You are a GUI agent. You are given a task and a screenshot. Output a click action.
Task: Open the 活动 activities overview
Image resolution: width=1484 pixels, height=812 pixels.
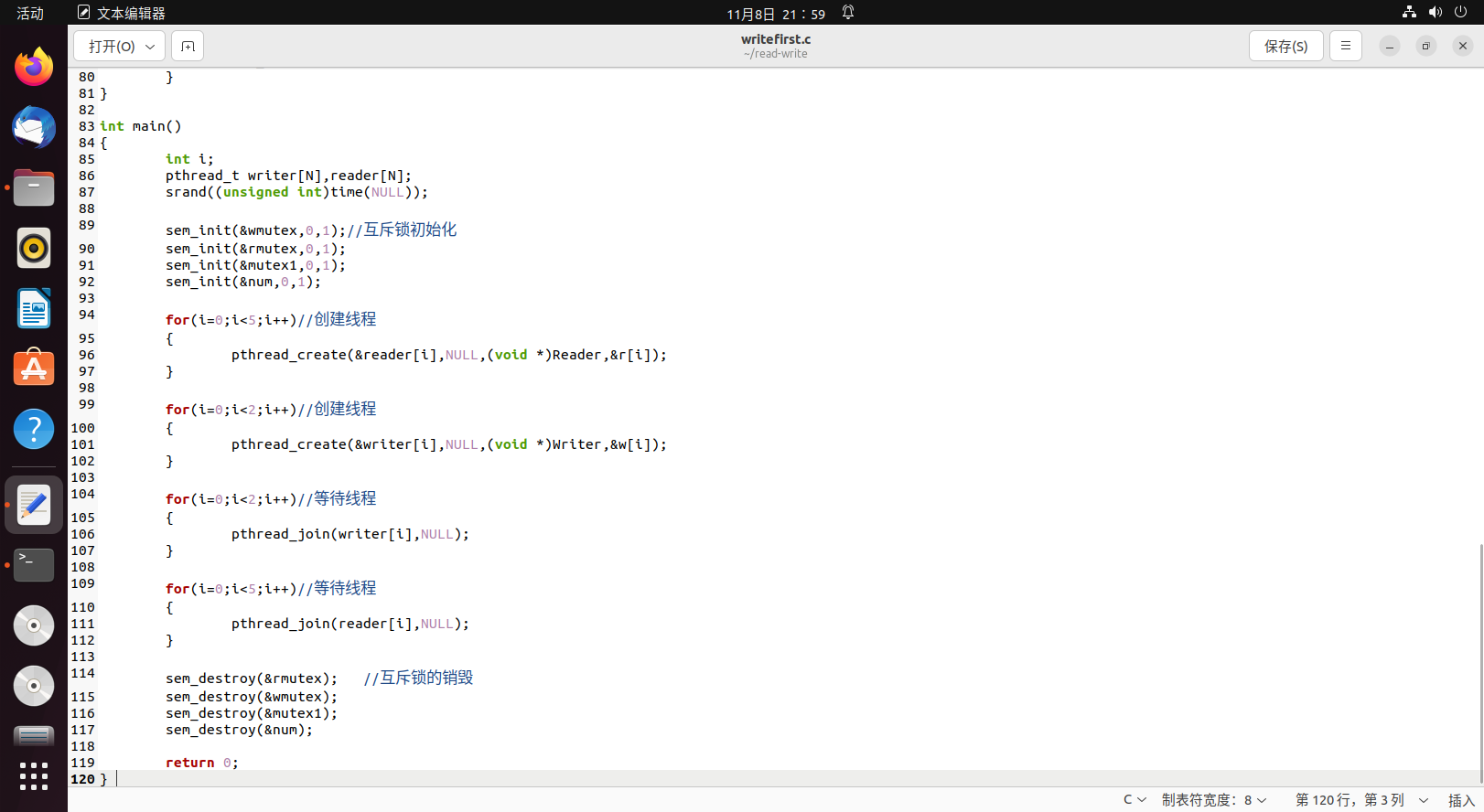[30, 13]
